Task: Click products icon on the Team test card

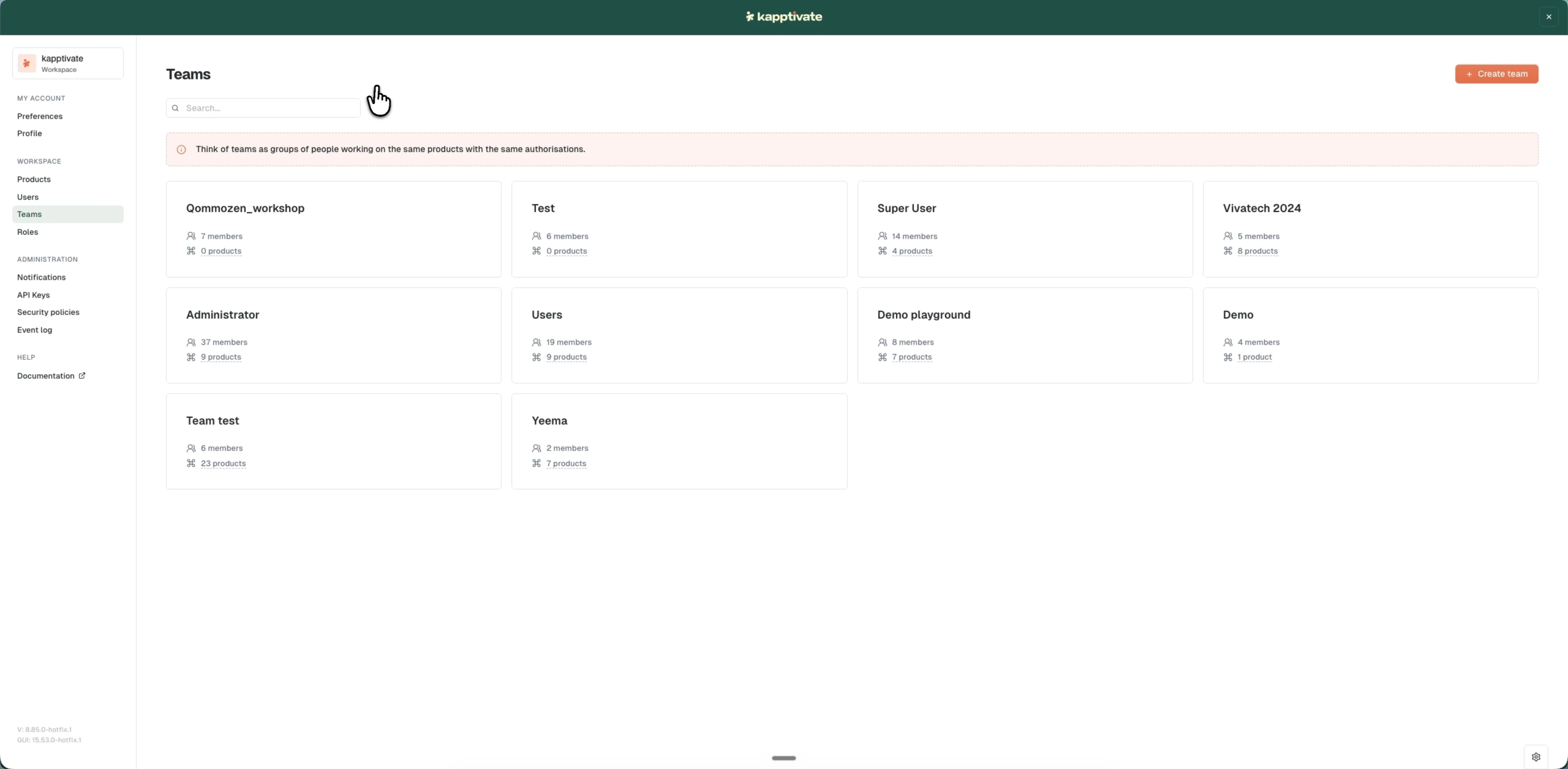Action: click(x=191, y=464)
